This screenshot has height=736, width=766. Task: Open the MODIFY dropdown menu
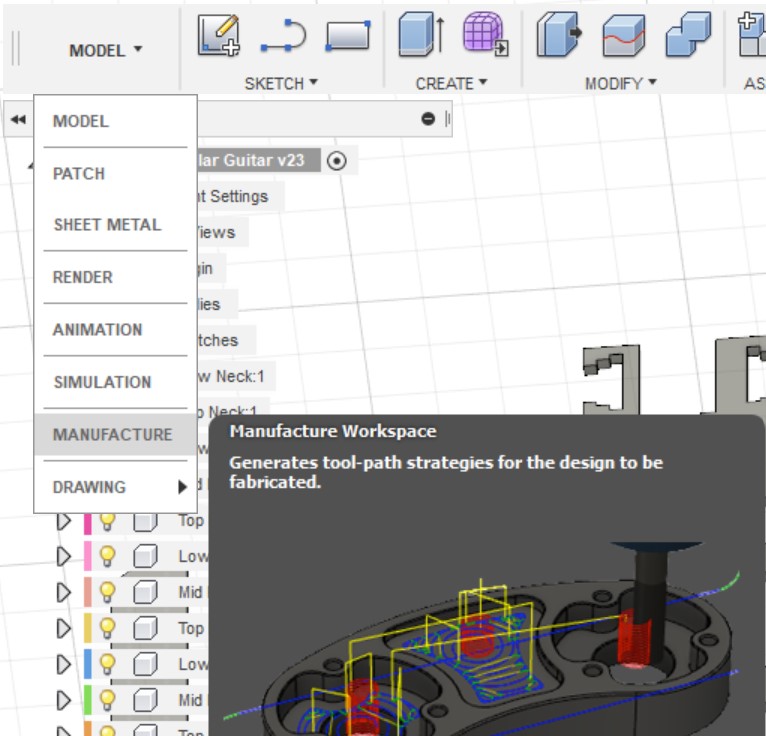620,83
